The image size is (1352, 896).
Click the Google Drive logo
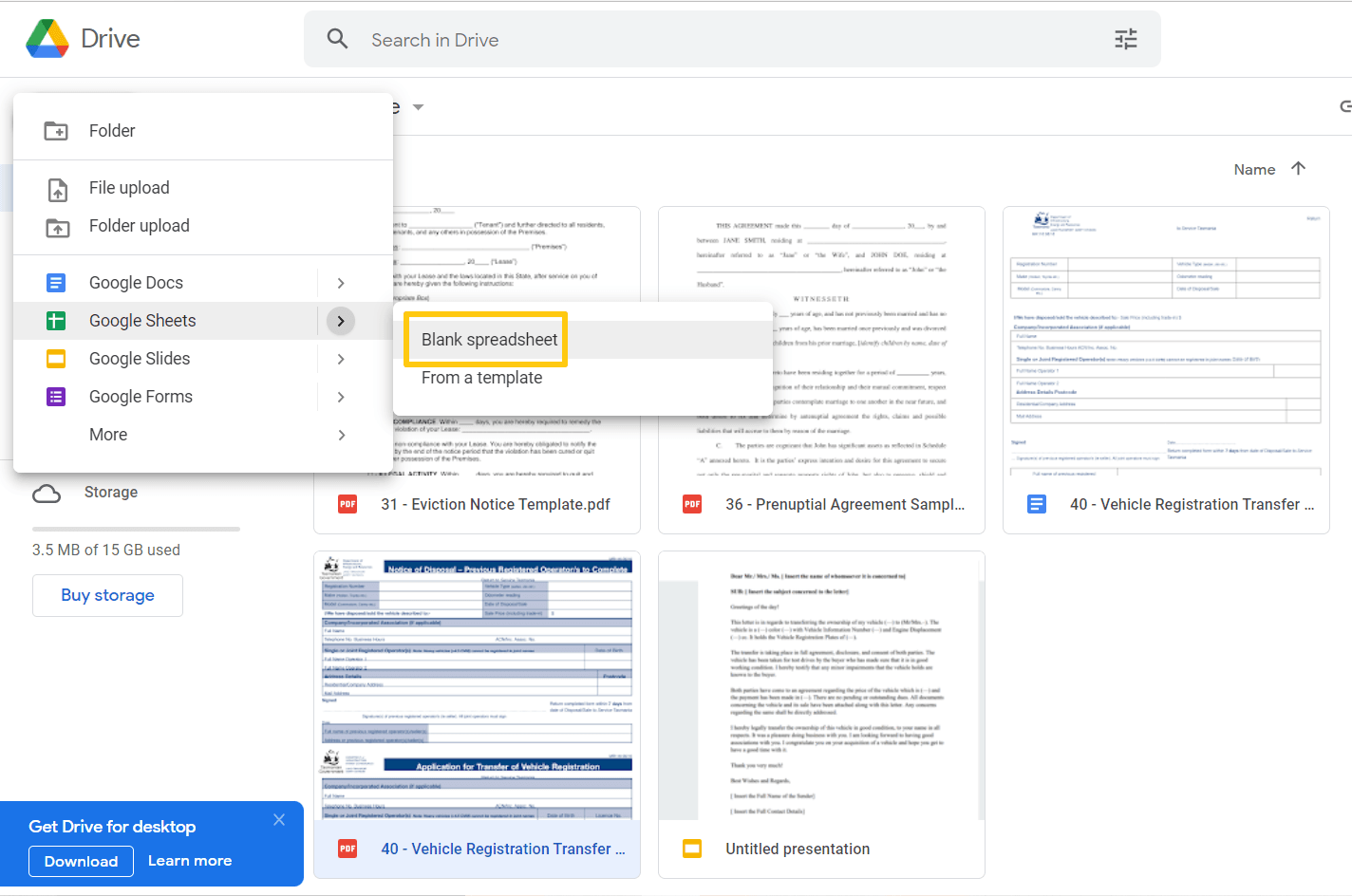click(x=47, y=39)
